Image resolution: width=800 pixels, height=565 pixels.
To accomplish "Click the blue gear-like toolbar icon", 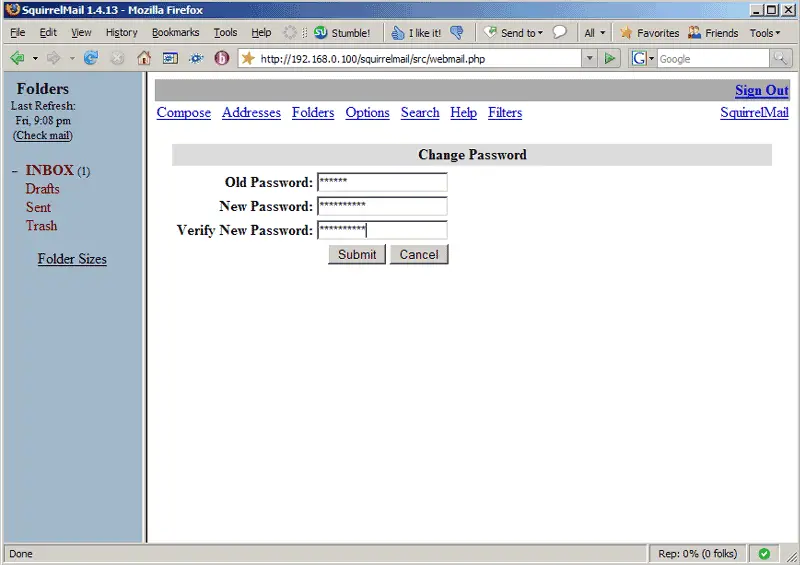I will 196,59.
